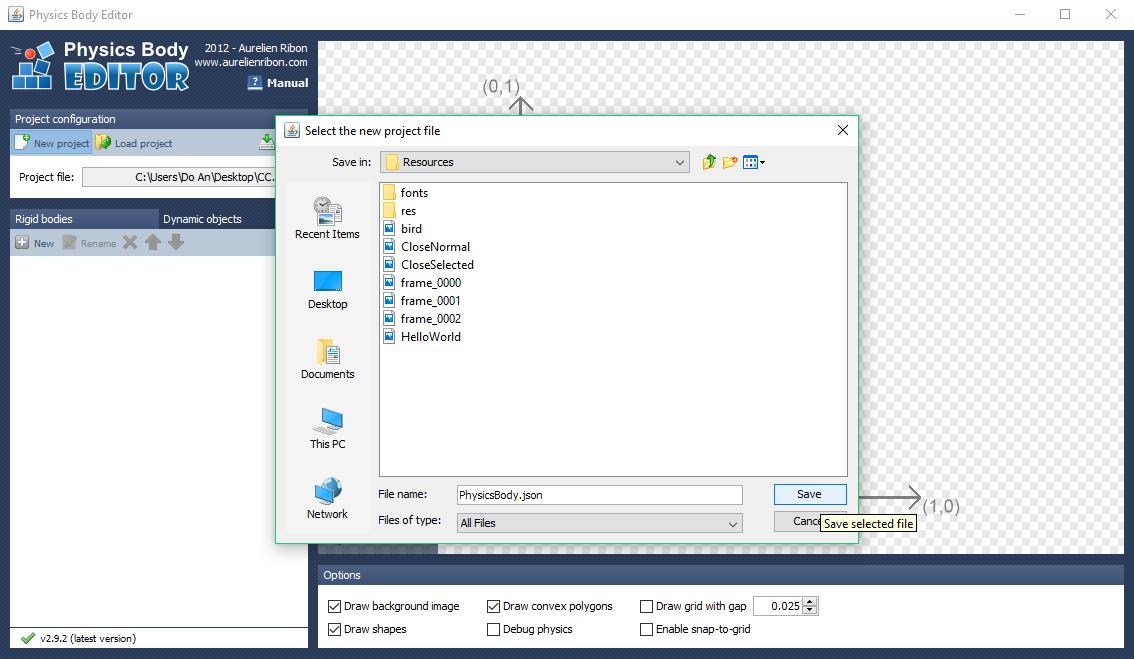Open Documents location in sidebar
Image resolution: width=1134 pixels, height=659 pixels.
coord(327,359)
